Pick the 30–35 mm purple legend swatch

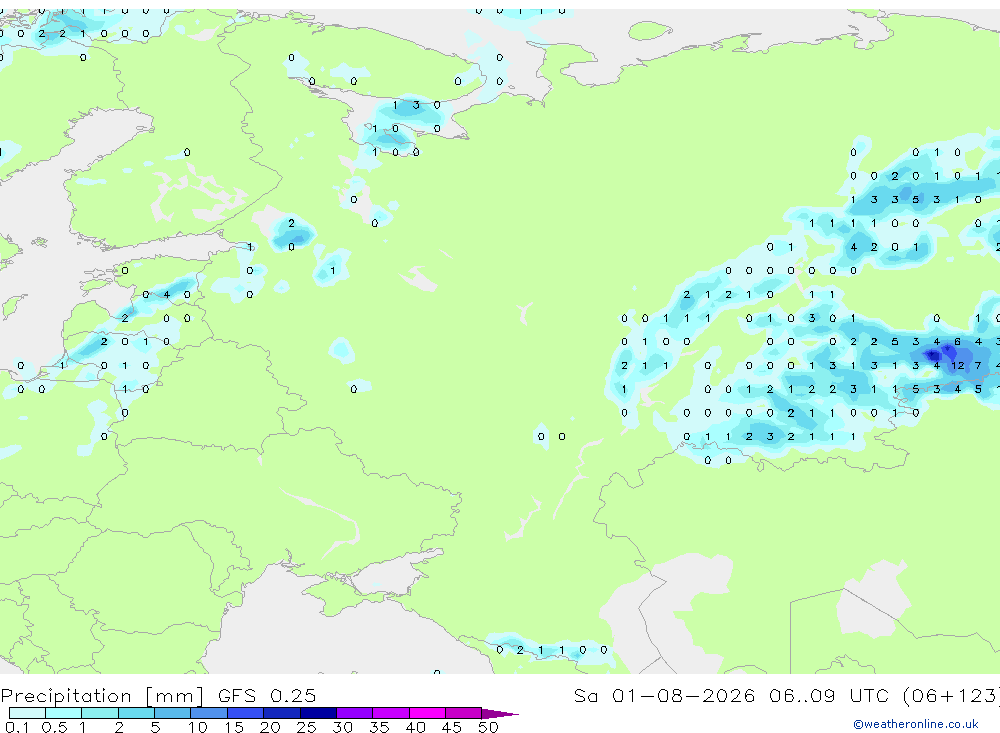(354, 713)
